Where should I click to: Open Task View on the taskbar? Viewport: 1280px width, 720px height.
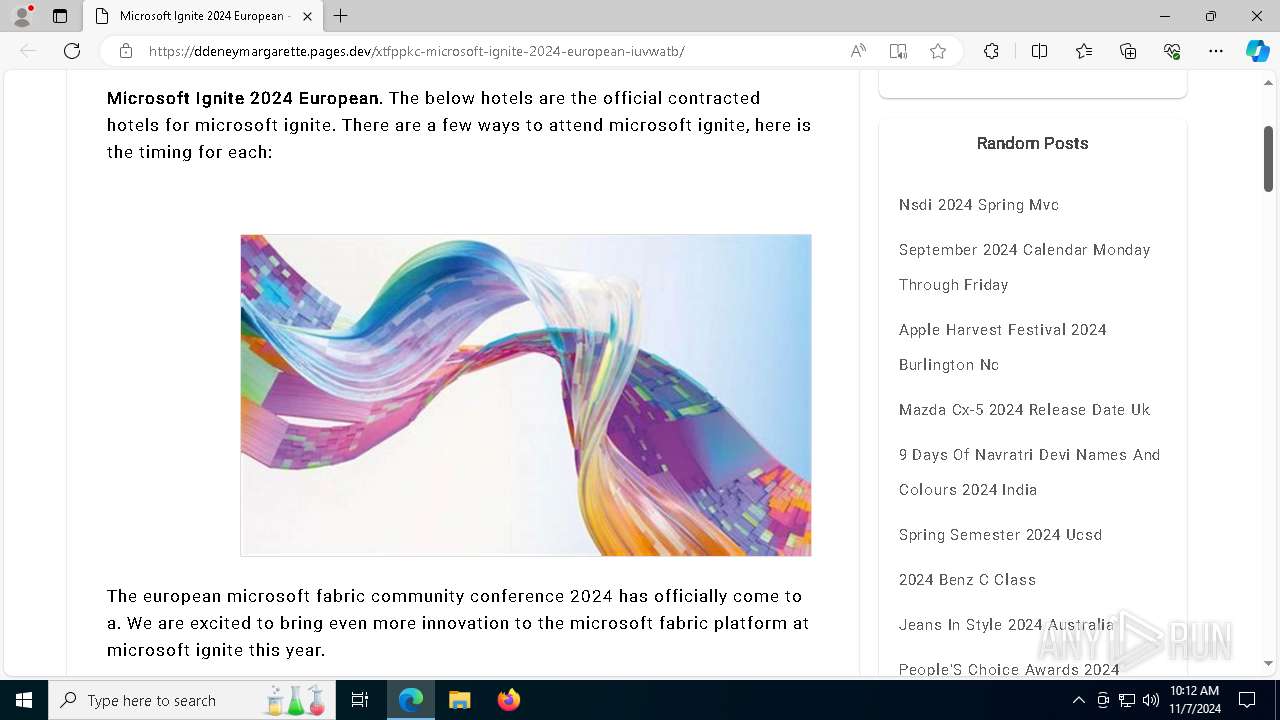click(360, 700)
